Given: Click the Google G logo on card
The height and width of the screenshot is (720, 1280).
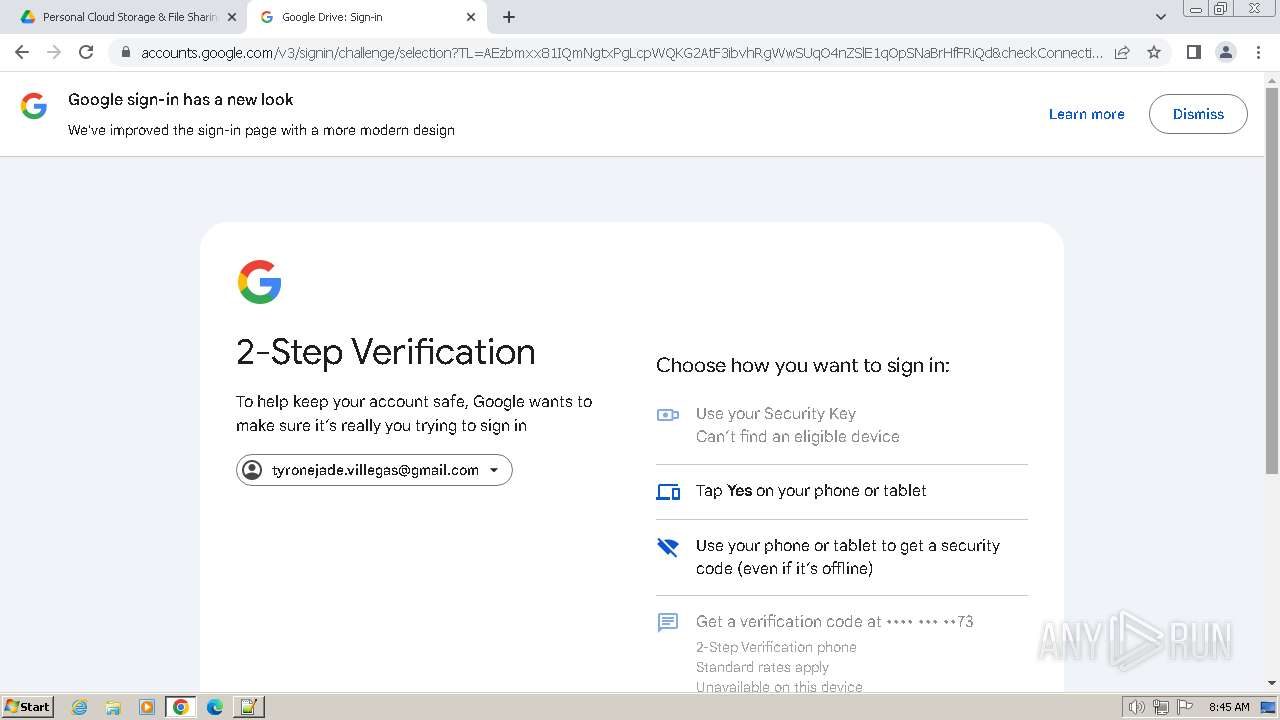Looking at the screenshot, I should pyautogui.click(x=259, y=282).
